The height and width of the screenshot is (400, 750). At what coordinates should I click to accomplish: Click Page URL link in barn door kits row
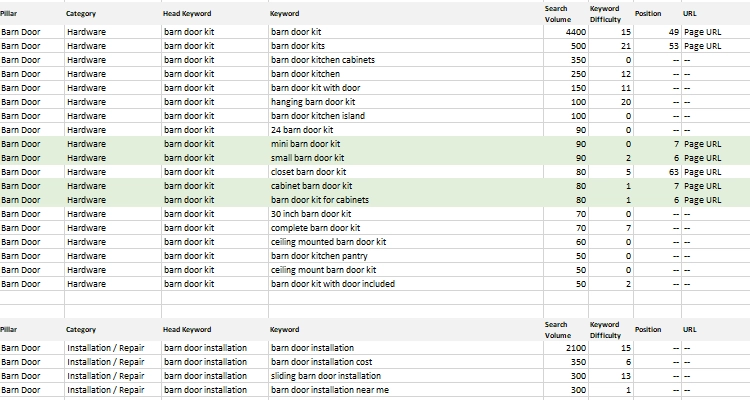[702, 46]
